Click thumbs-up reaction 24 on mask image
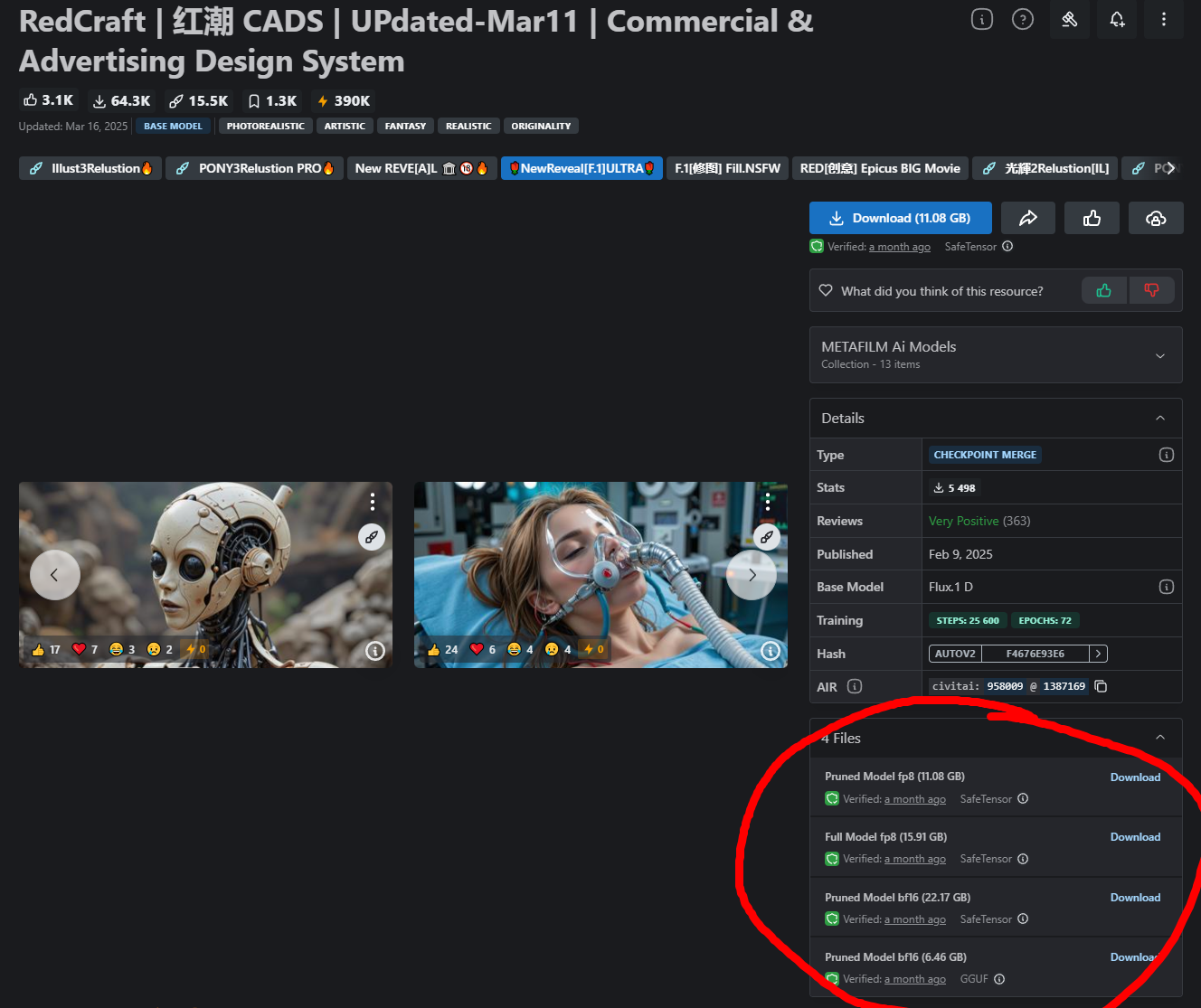Image resolution: width=1201 pixels, height=1008 pixels. 442,649
